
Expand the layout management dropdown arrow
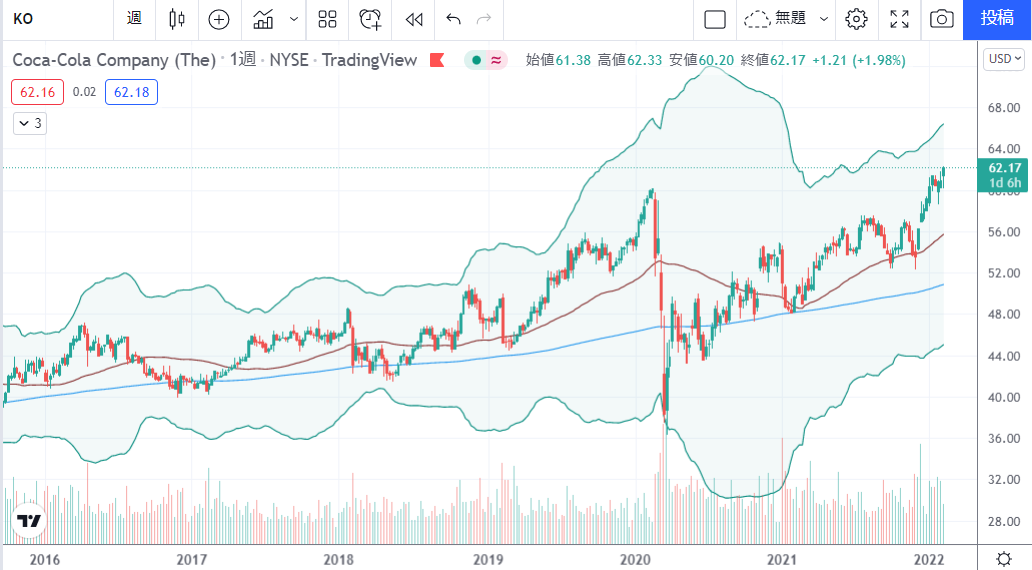point(823,19)
